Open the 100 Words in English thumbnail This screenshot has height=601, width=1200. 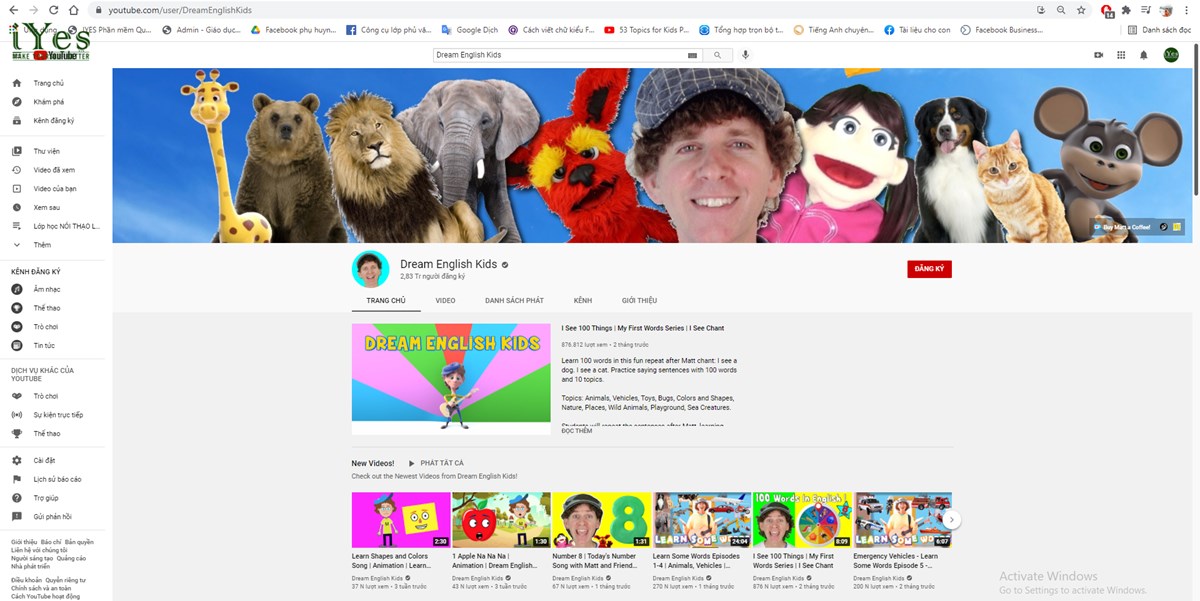point(802,520)
